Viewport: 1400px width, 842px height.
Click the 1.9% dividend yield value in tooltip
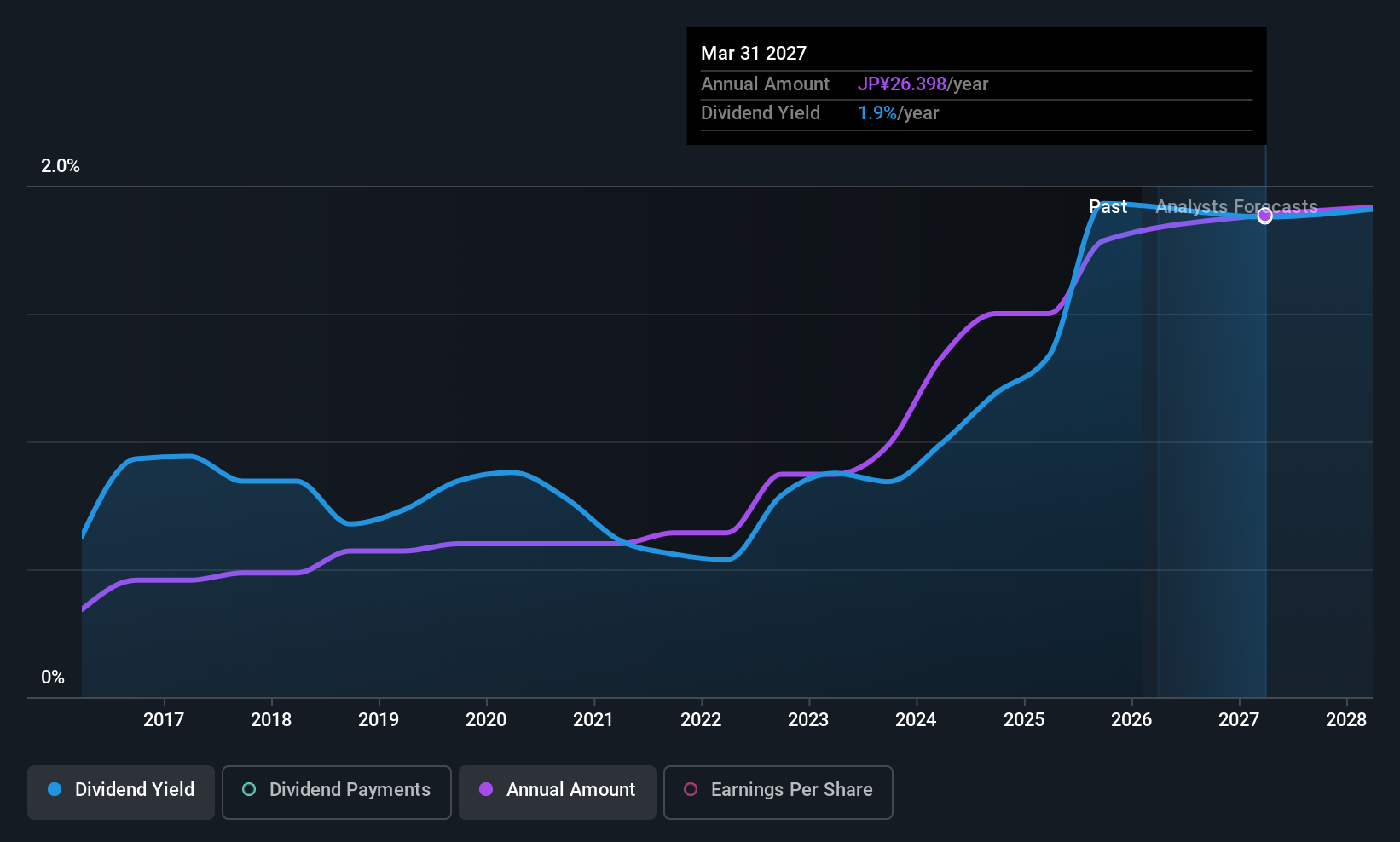click(877, 113)
